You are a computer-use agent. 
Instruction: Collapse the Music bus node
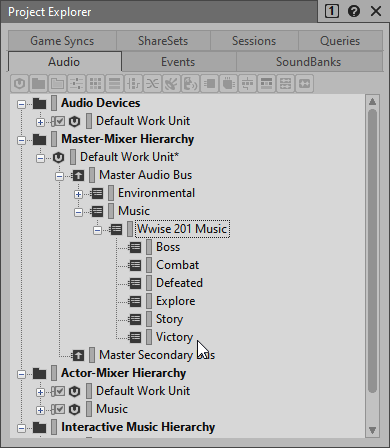(78, 212)
